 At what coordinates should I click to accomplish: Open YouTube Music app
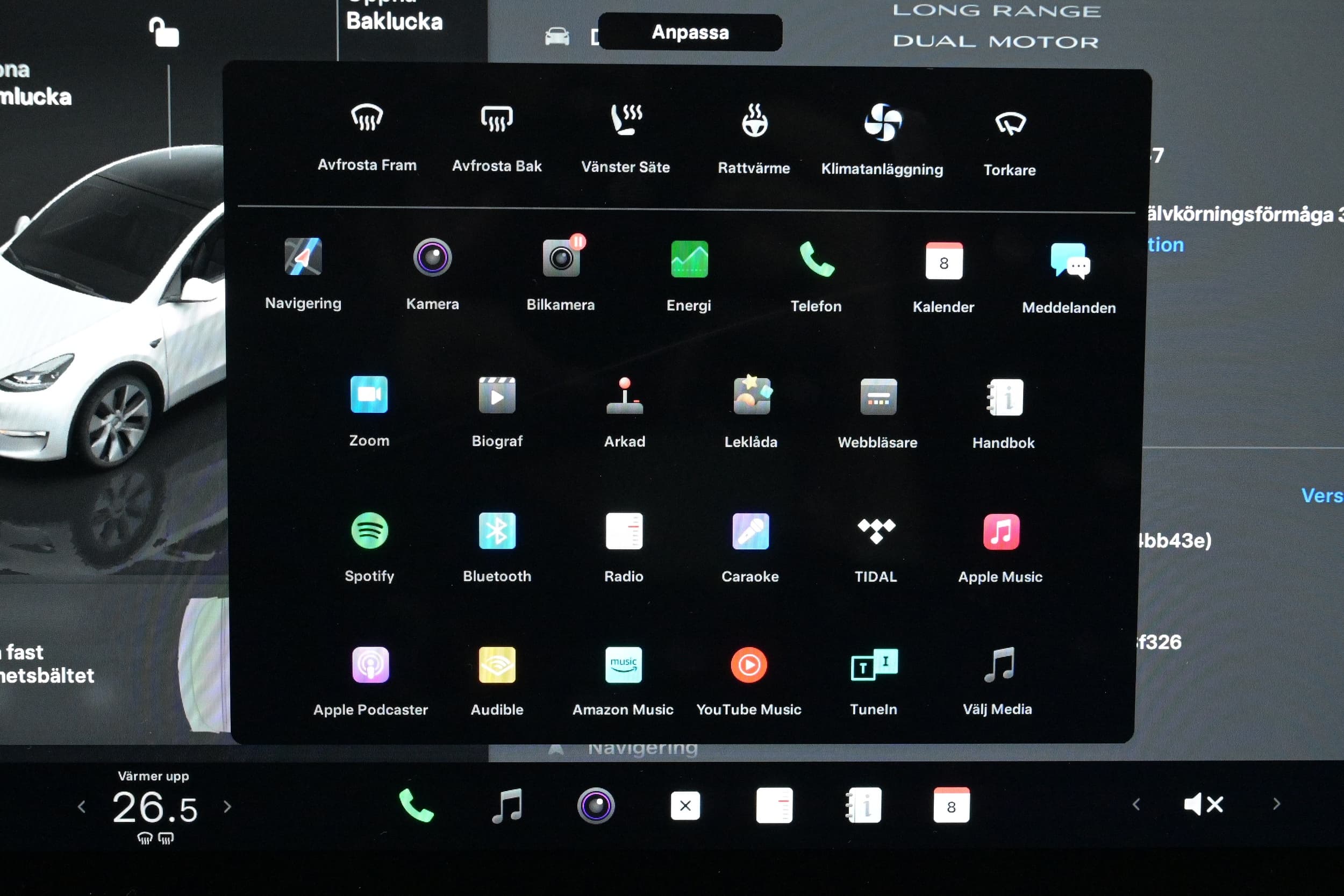(748, 665)
